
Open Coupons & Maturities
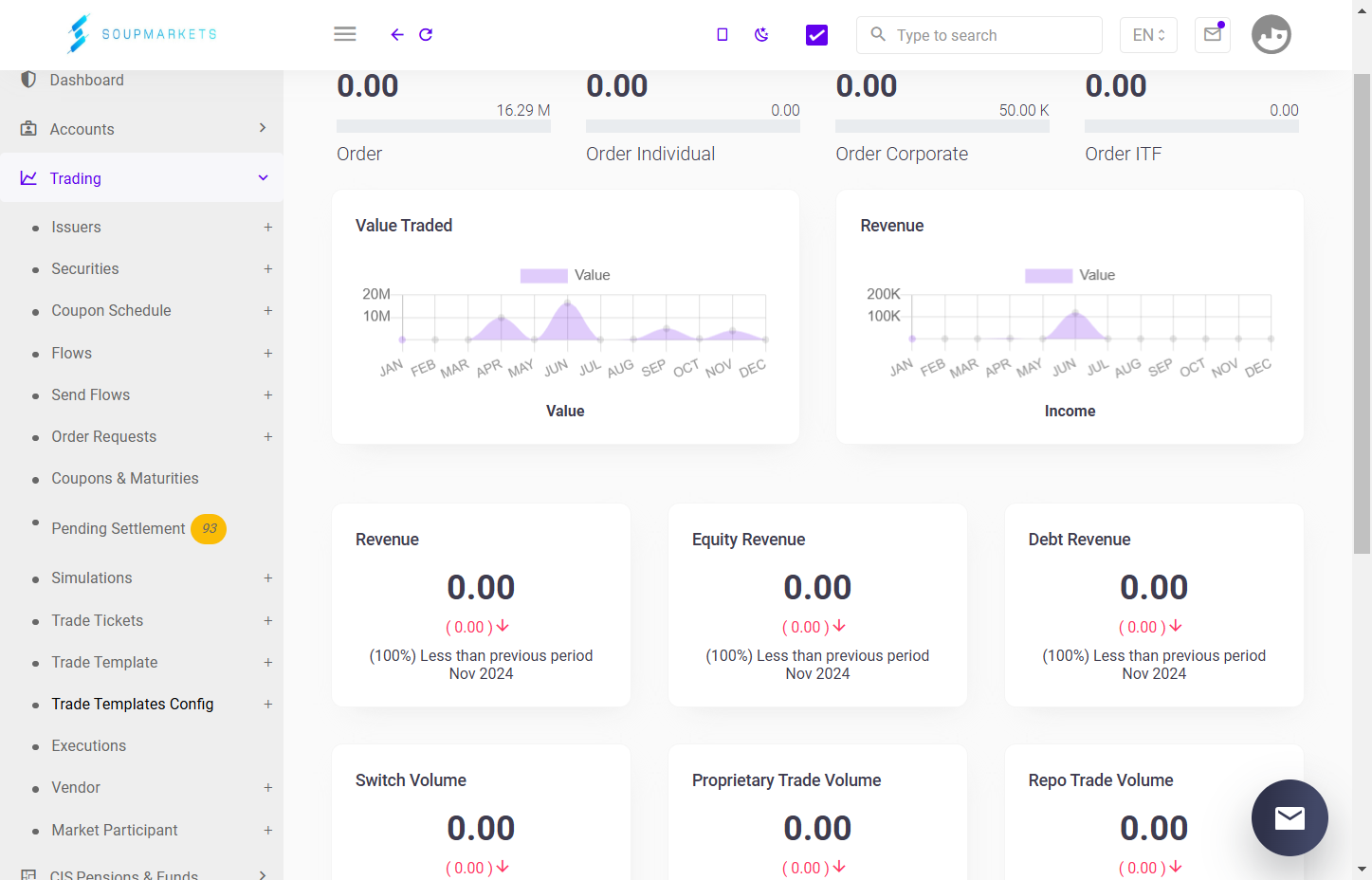tap(125, 479)
